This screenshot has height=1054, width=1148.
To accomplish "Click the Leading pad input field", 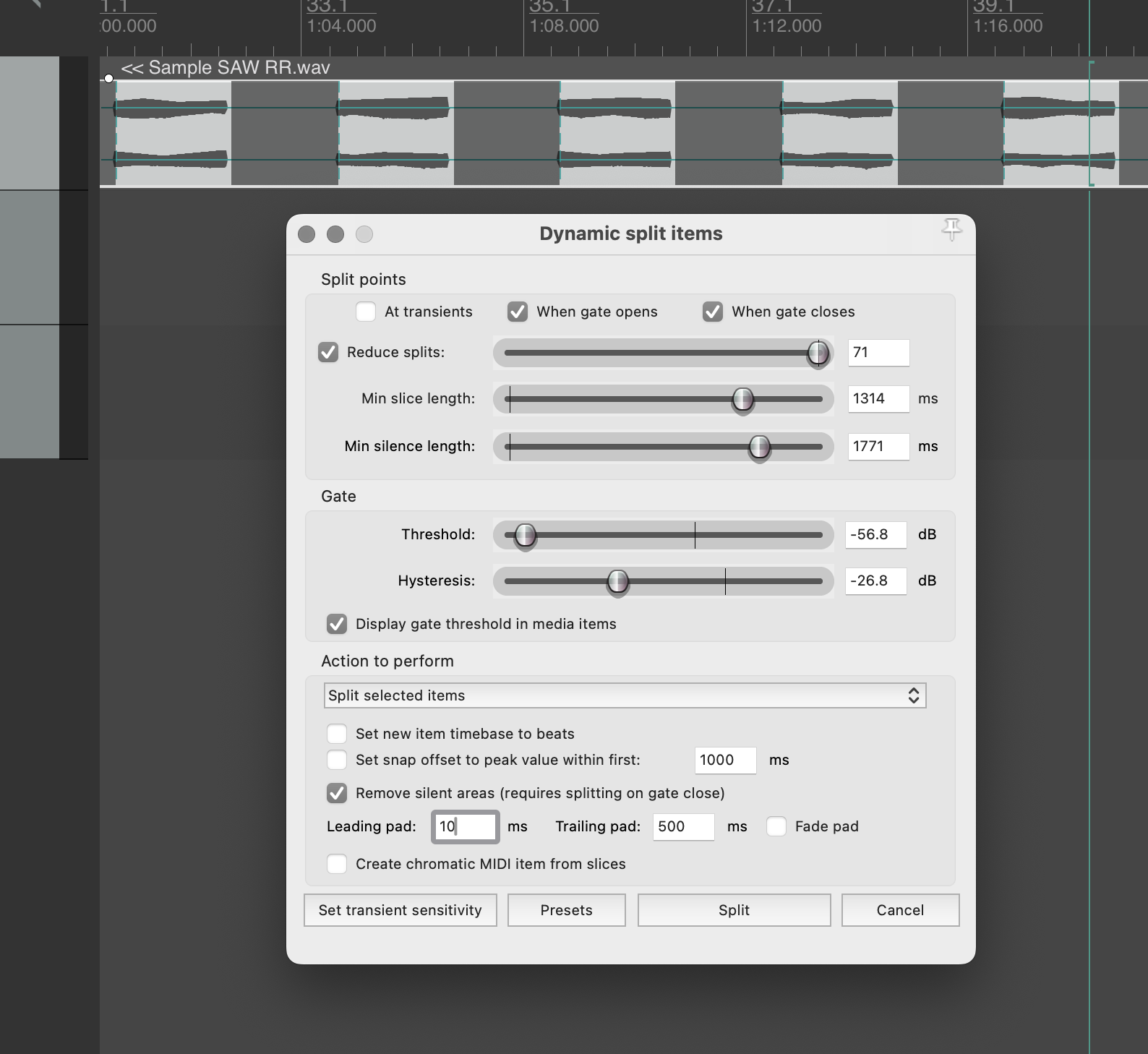I will pos(466,826).
